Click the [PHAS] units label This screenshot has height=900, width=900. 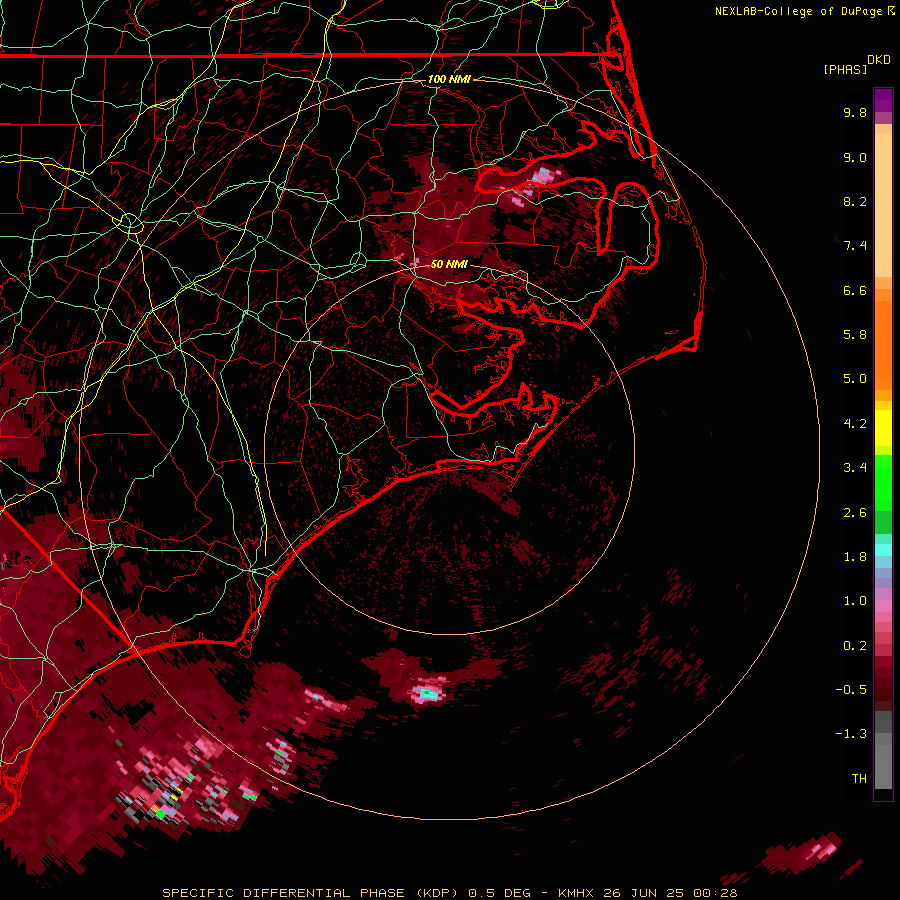pos(845,70)
